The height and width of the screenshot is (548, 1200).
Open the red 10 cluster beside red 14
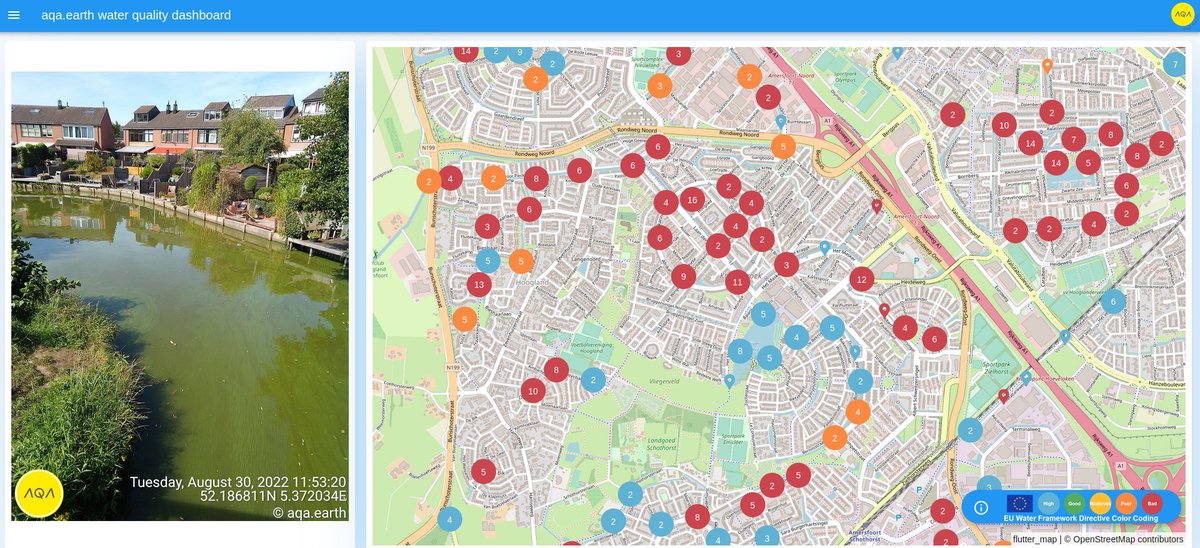1004,125
